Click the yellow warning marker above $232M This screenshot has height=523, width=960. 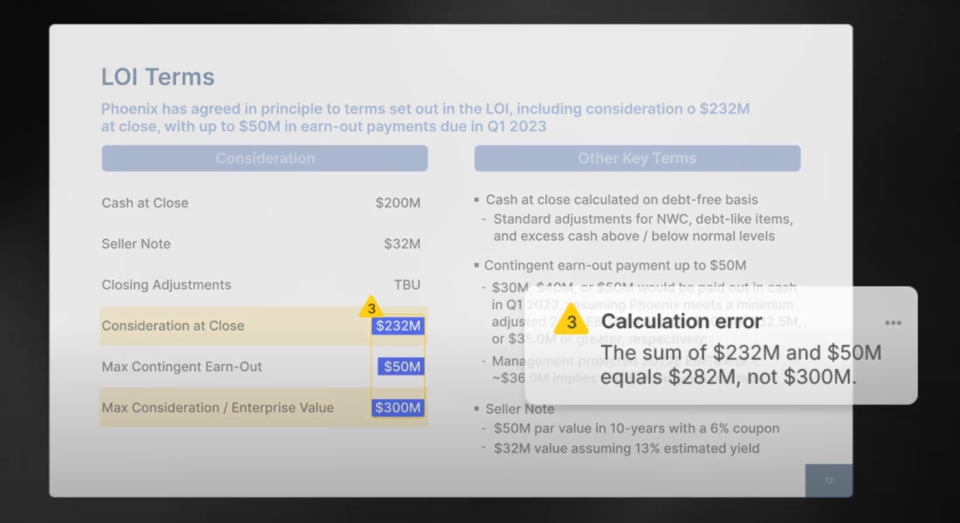pyautogui.click(x=371, y=308)
